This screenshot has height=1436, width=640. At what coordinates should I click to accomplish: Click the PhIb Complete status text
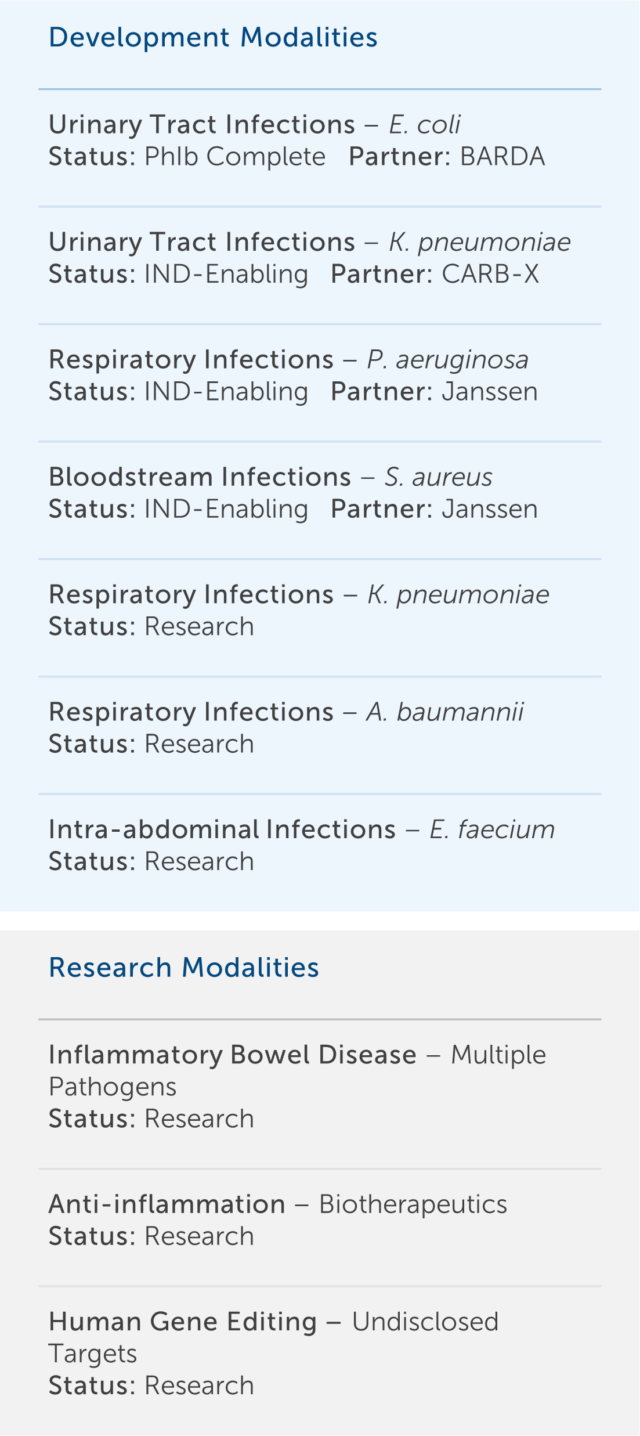235,157
